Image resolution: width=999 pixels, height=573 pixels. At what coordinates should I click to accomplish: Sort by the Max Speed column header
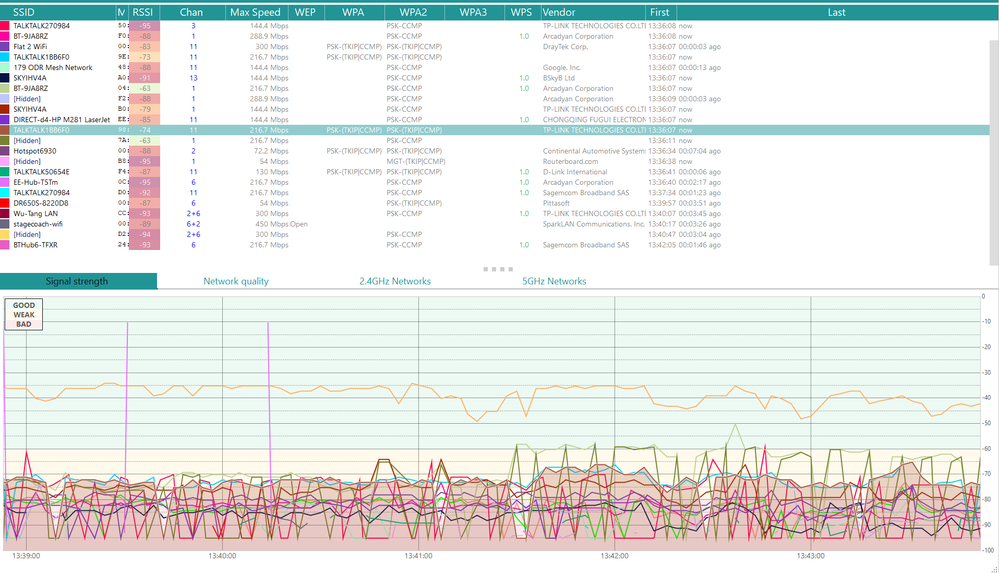tap(255, 12)
